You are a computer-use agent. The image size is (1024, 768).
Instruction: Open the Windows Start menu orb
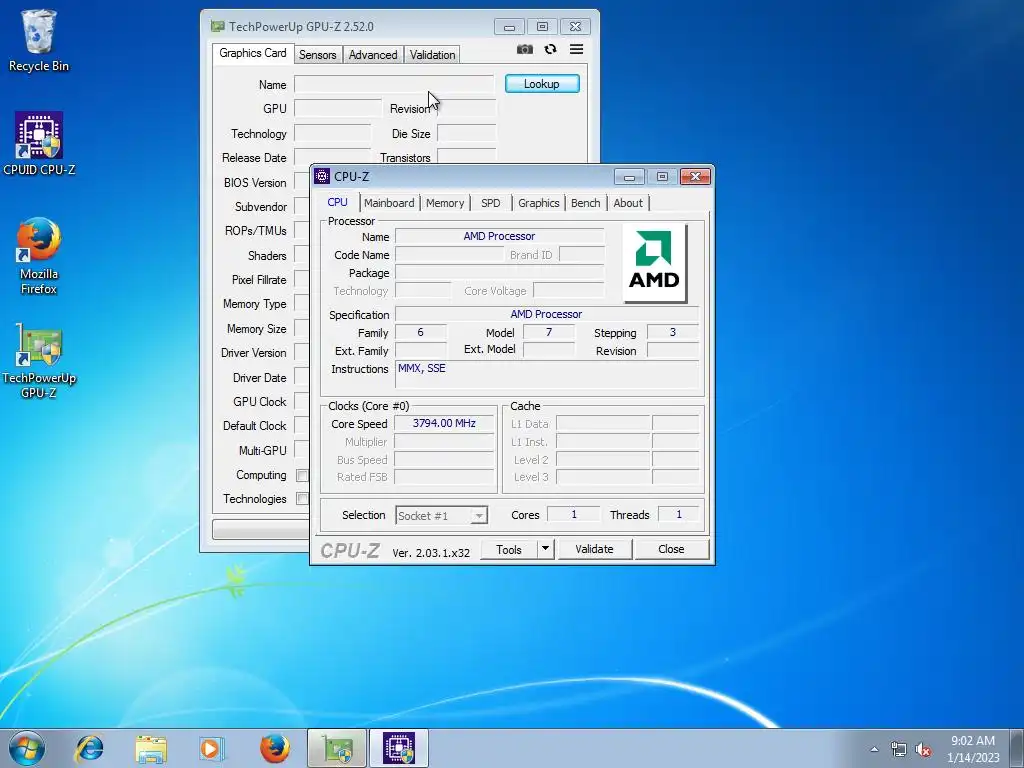27,748
